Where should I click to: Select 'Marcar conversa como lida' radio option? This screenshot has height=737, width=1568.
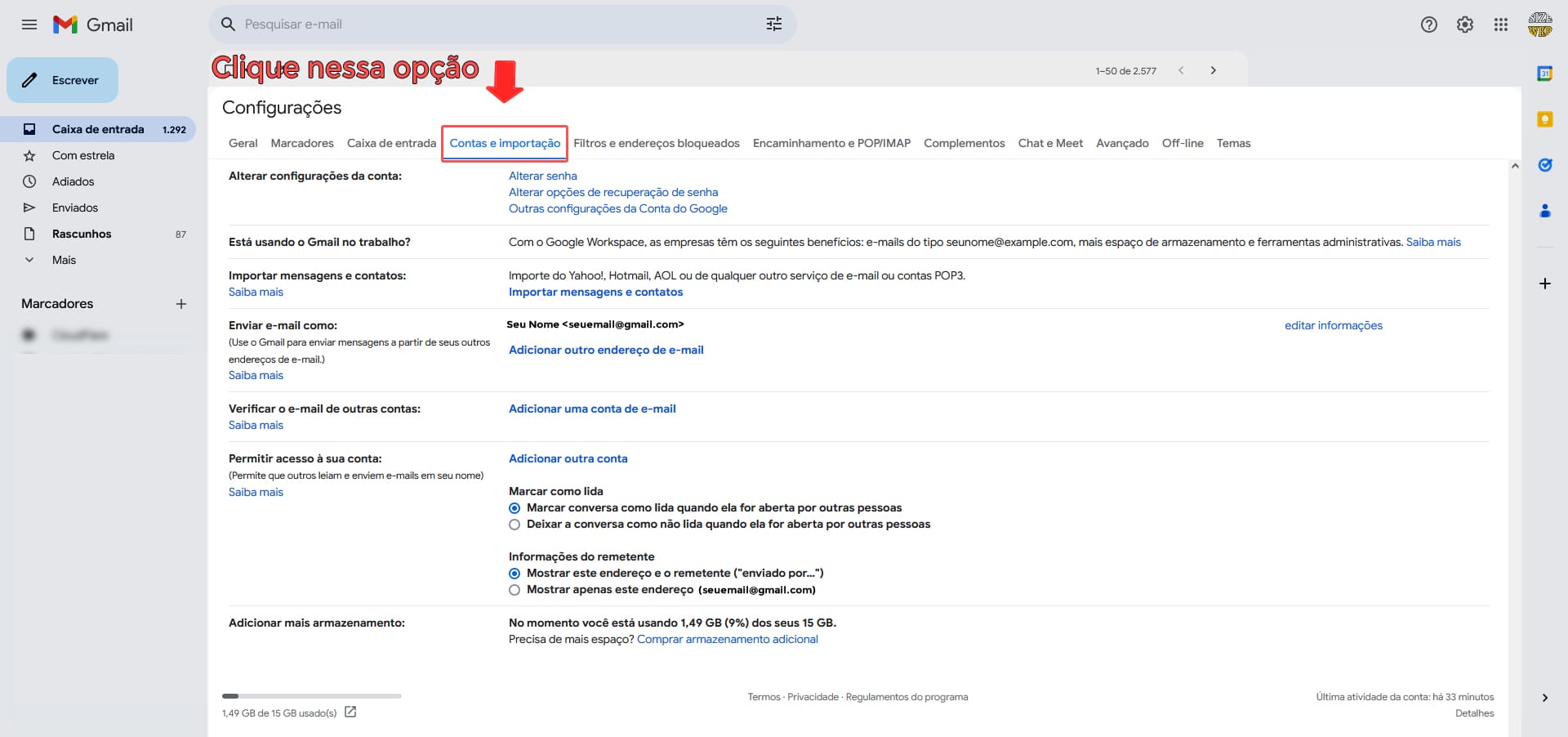[x=514, y=508]
